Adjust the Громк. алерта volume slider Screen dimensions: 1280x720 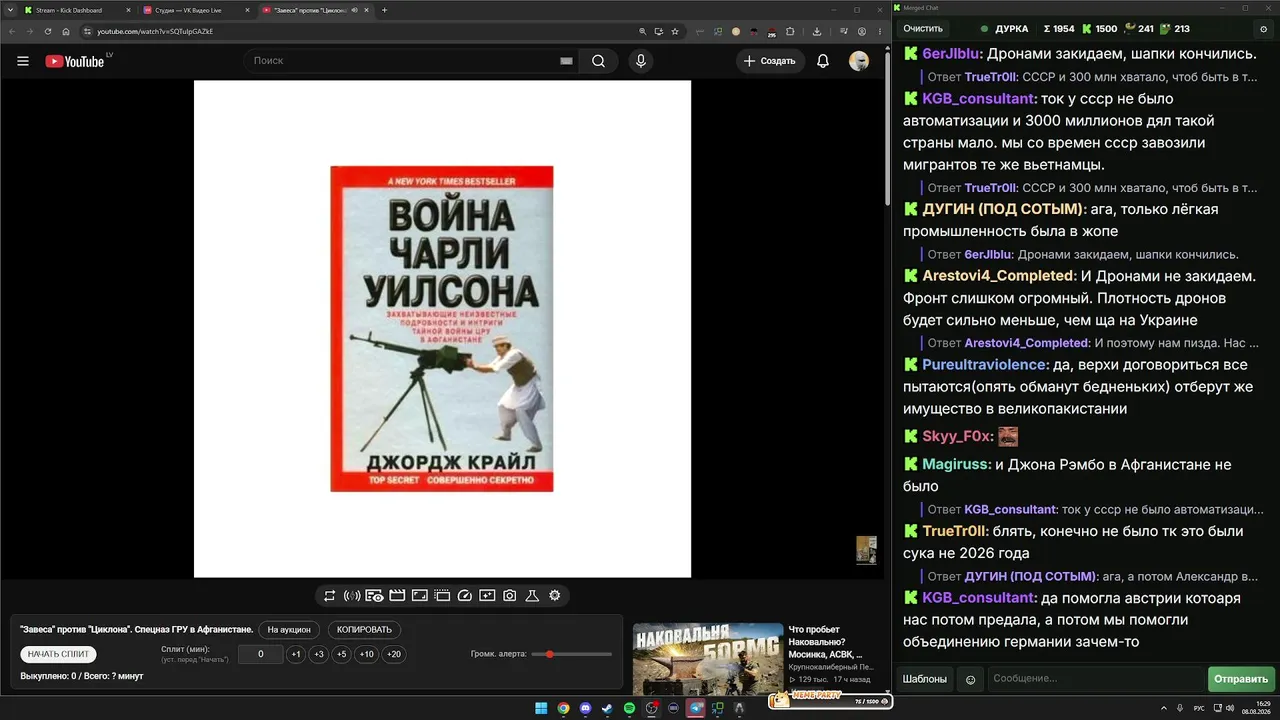tap(572, 654)
